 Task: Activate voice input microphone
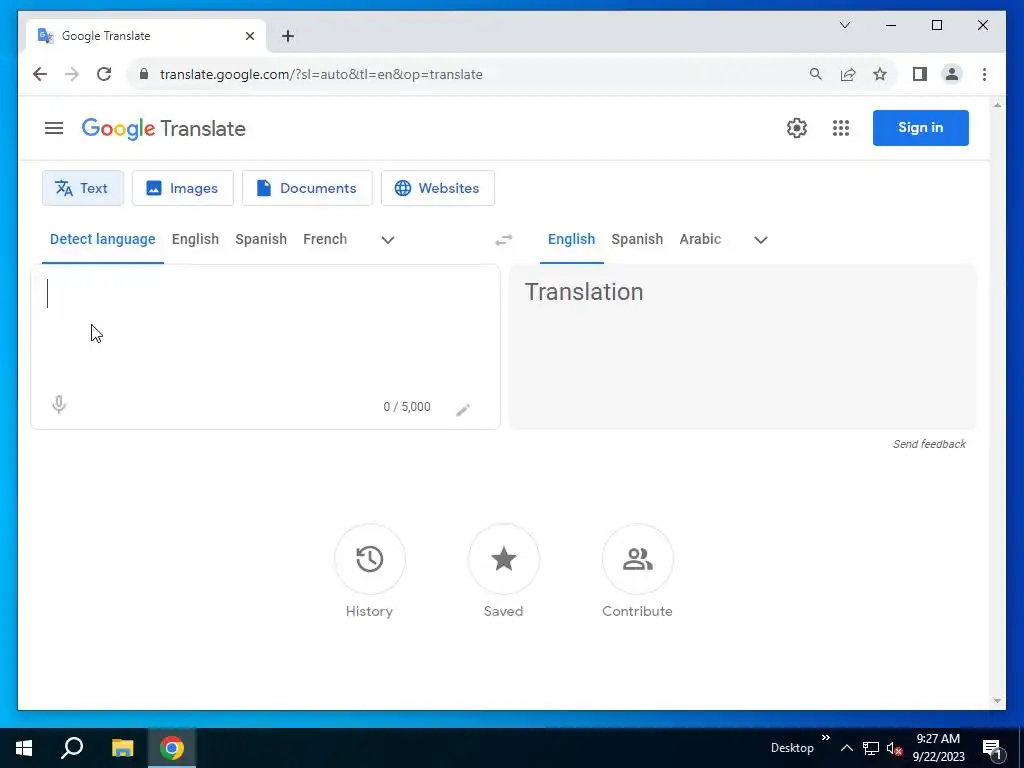(x=59, y=405)
